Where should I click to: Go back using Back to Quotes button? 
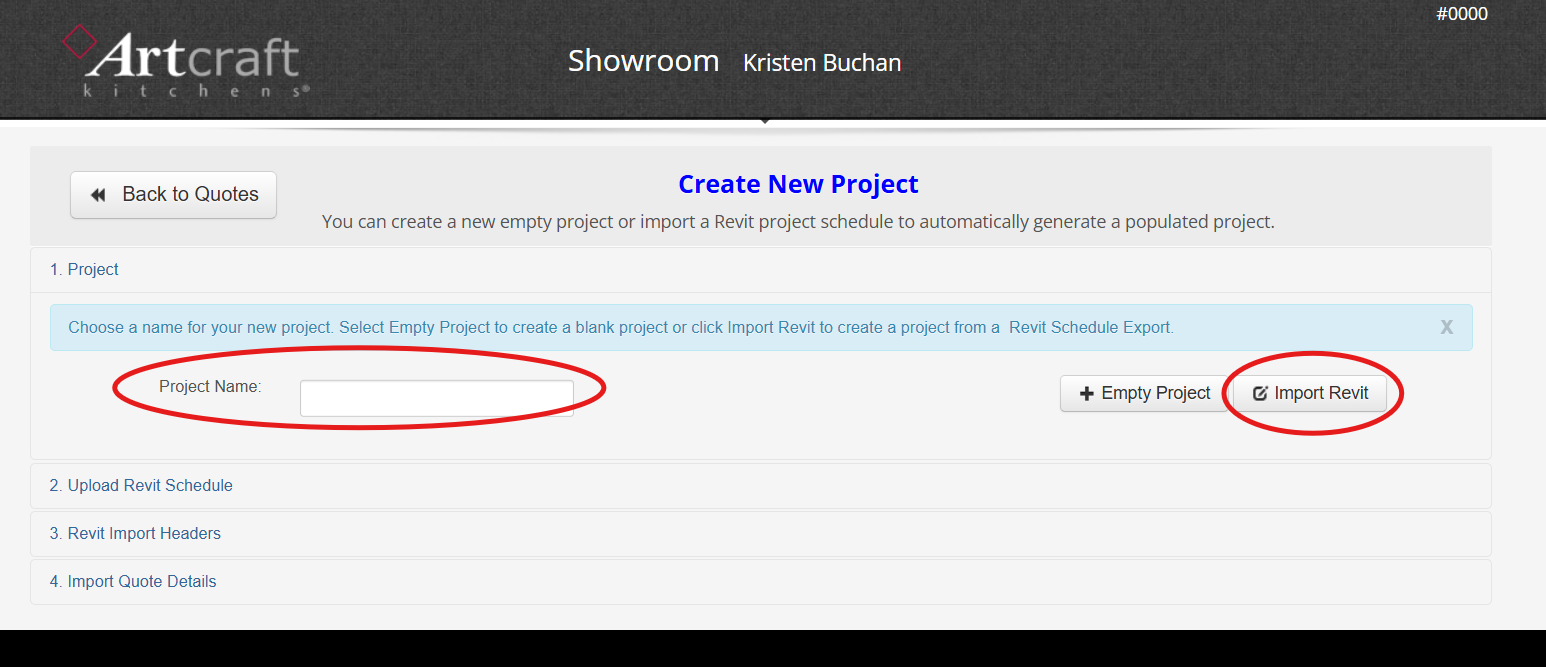pos(173,195)
